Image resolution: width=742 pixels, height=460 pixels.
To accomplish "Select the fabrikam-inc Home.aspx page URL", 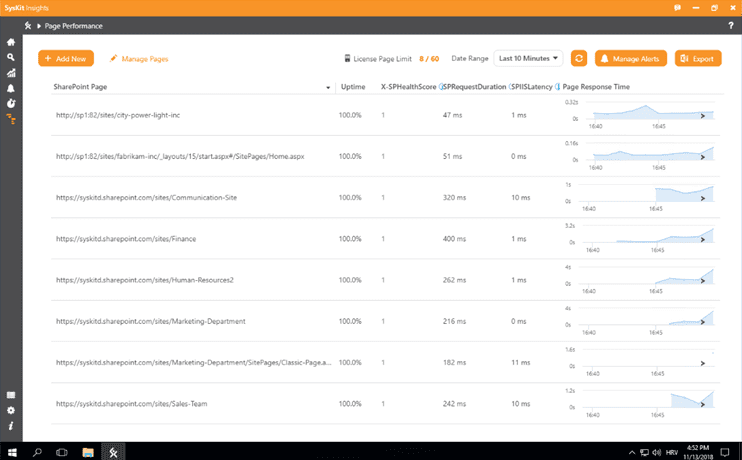I will pyautogui.click(x=180, y=156).
